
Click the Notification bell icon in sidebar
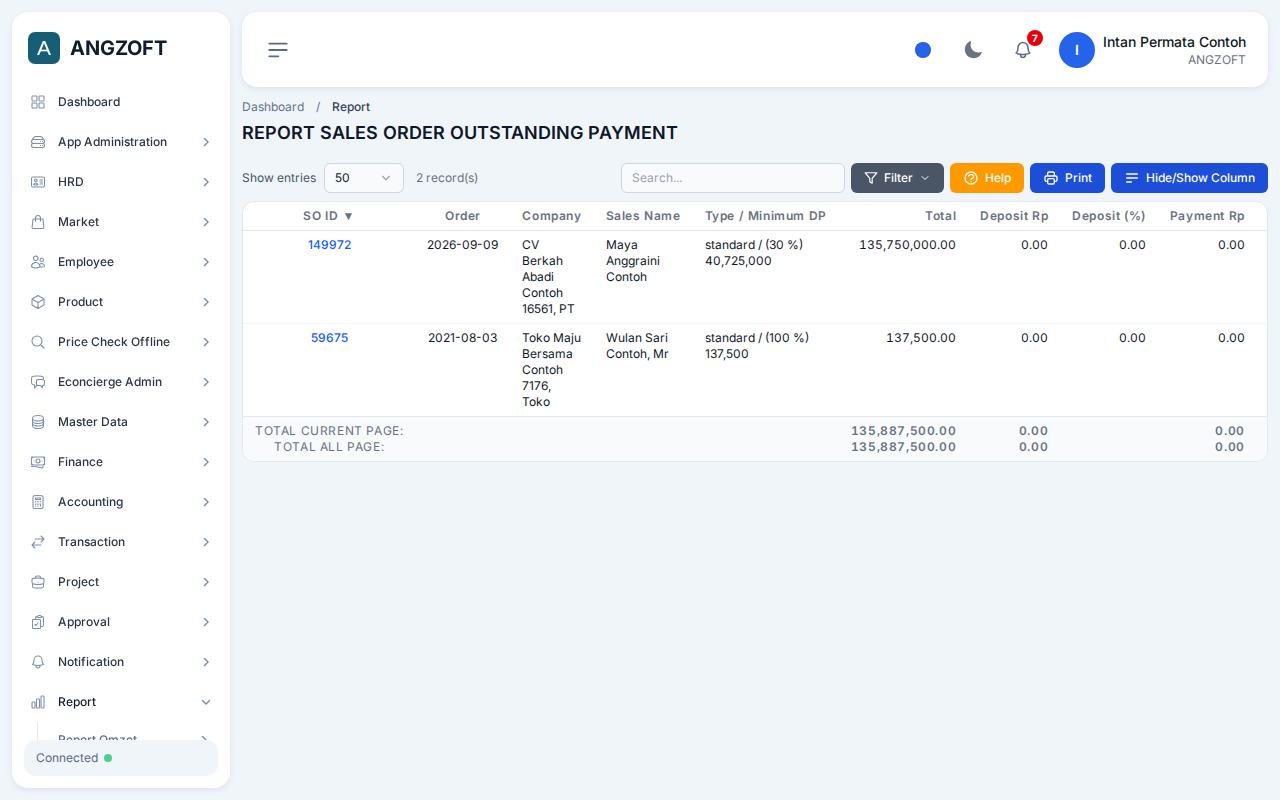(38, 662)
